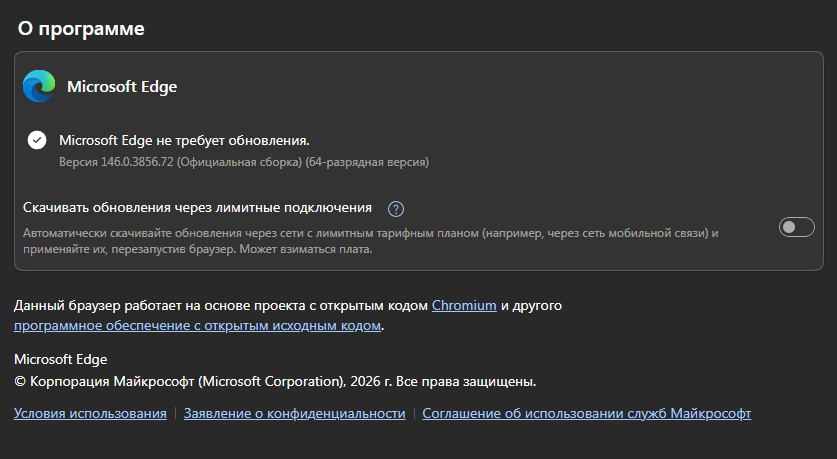
Task: Click the update status checkmark icon
Action: click(37, 140)
